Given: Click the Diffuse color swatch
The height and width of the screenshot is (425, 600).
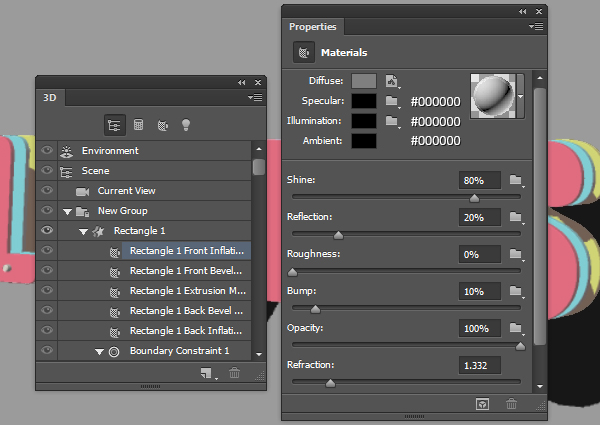Looking at the screenshot, I should [364, 81].
